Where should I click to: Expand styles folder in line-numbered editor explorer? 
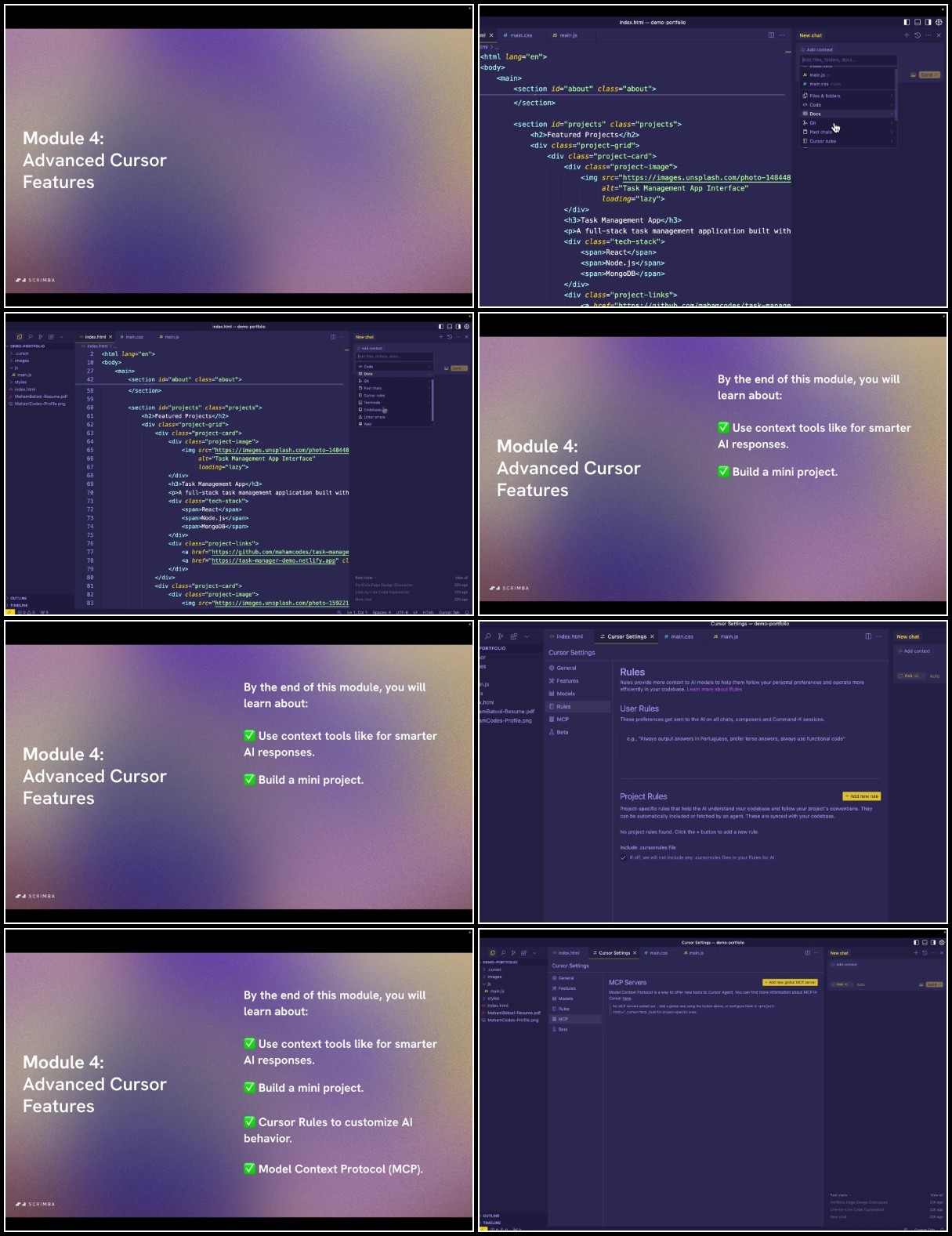point(39,382)
